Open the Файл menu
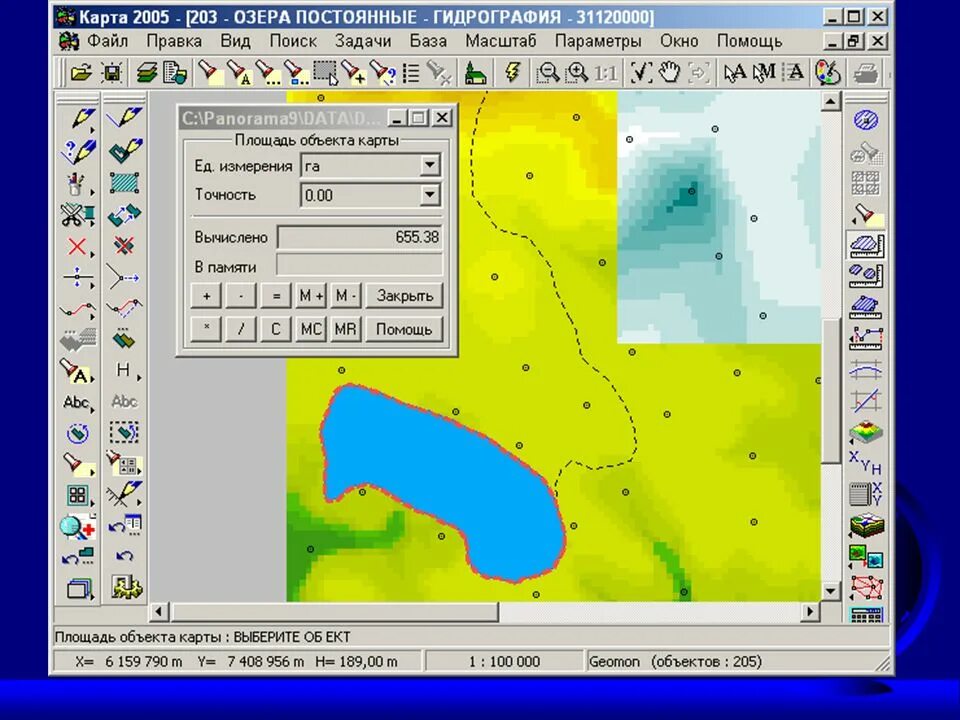 click(x=108, y=41)
